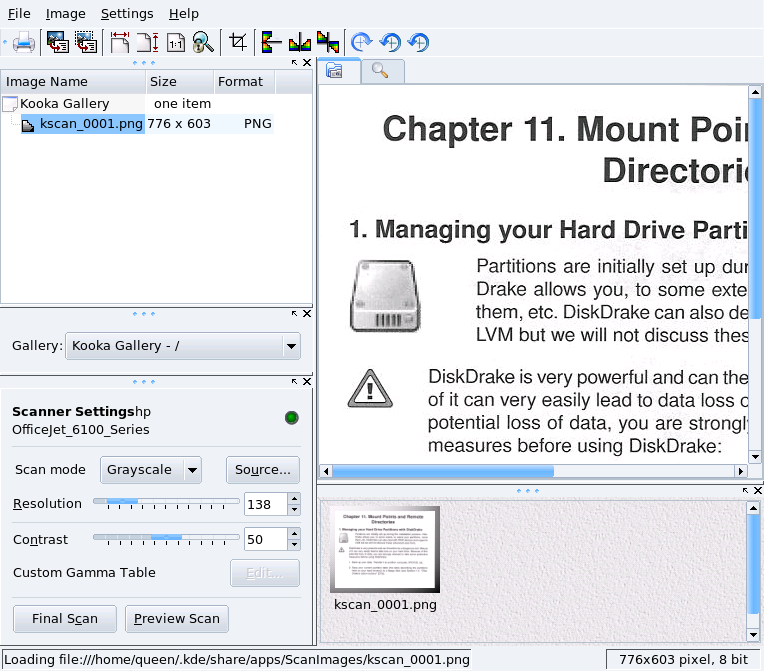The width and height of the screenshot is (764, 671).
Task: Click the scale to width icon
Action: 120,42
